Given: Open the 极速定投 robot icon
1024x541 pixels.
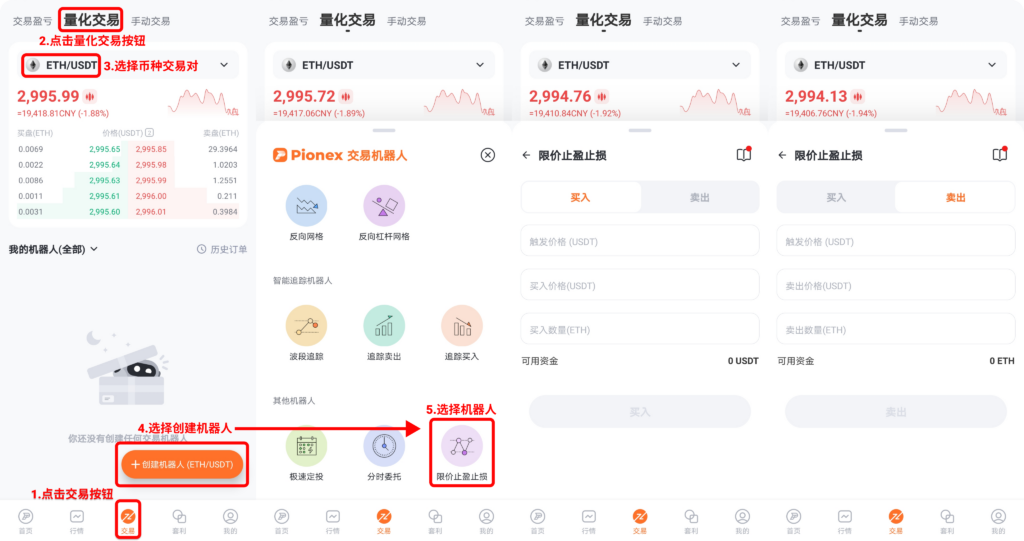Looking at the screenshot, I should [x=306, y=446].
